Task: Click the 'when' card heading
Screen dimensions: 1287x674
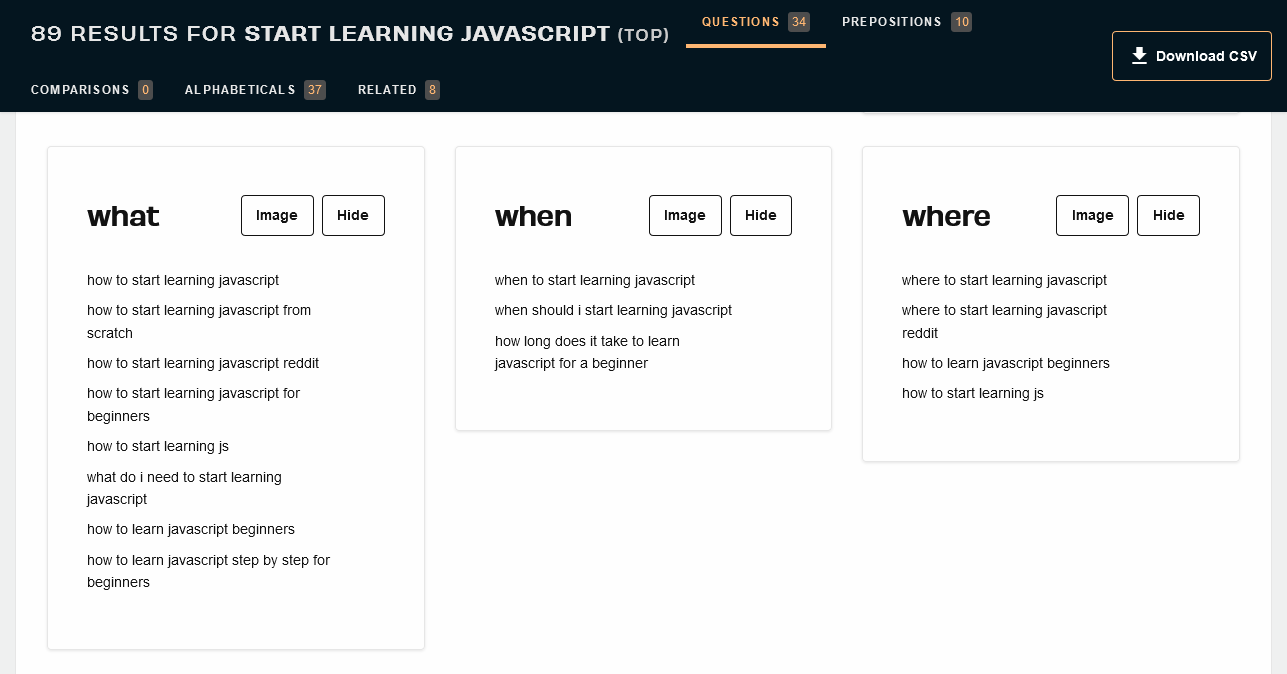Action: [x=533, y=216]
